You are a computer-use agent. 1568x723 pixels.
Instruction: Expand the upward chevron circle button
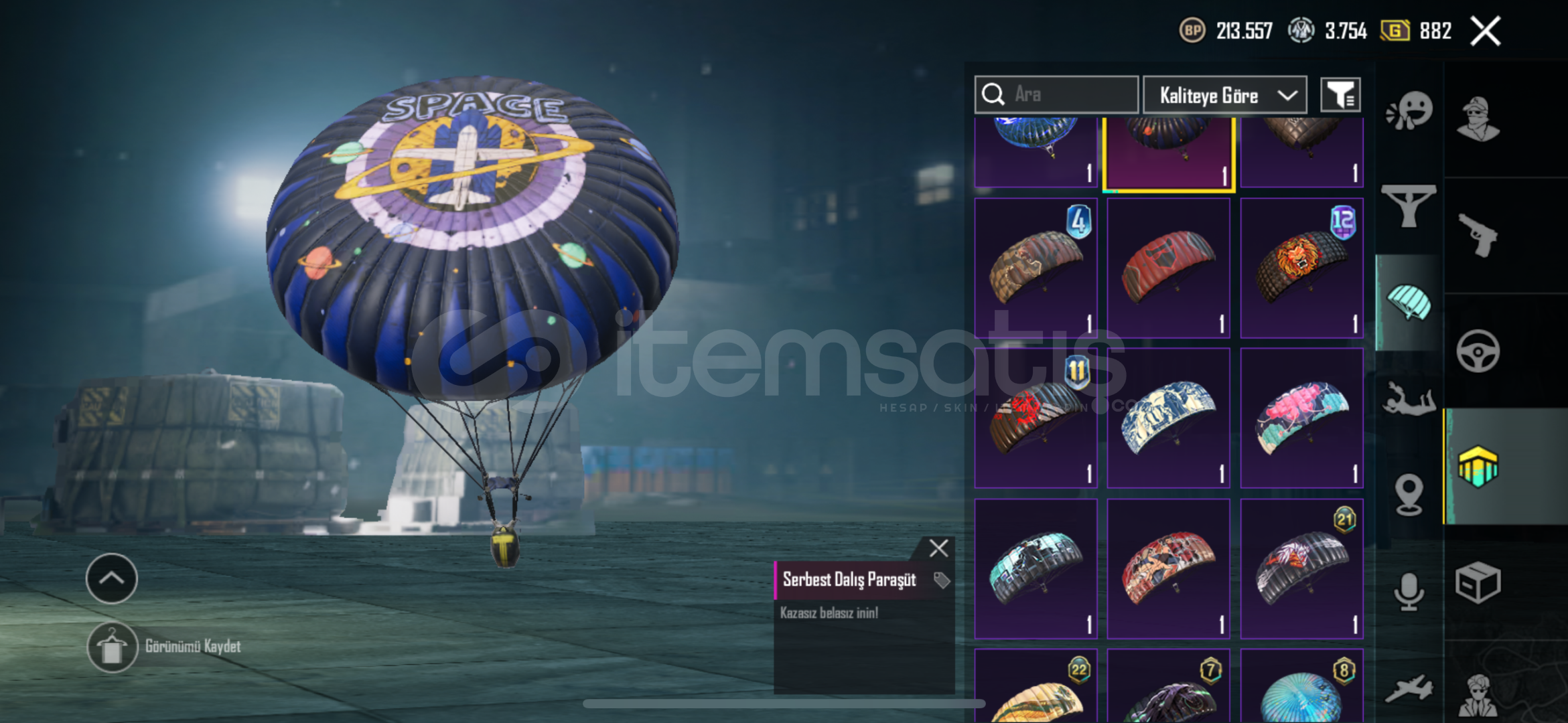click(112, 578)
